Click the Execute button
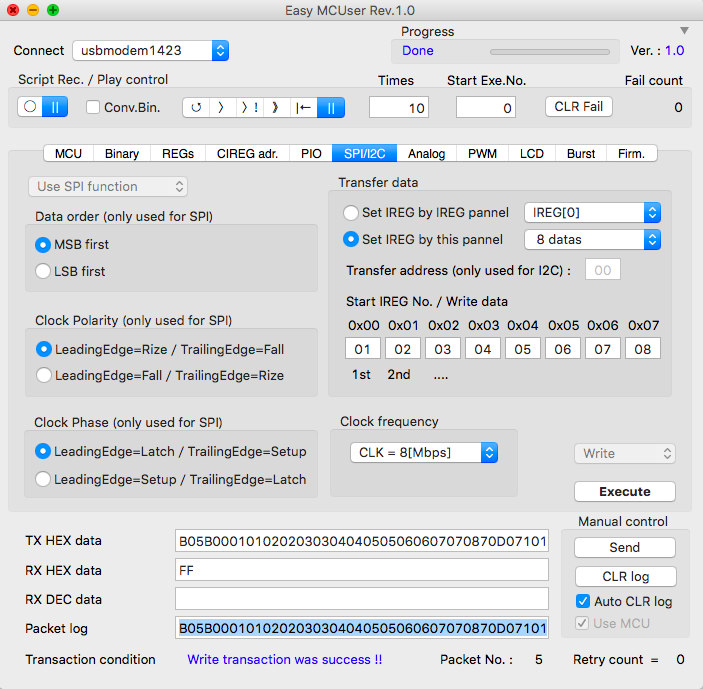Screen dimensions: 703x689 click(x=625, y=491)
